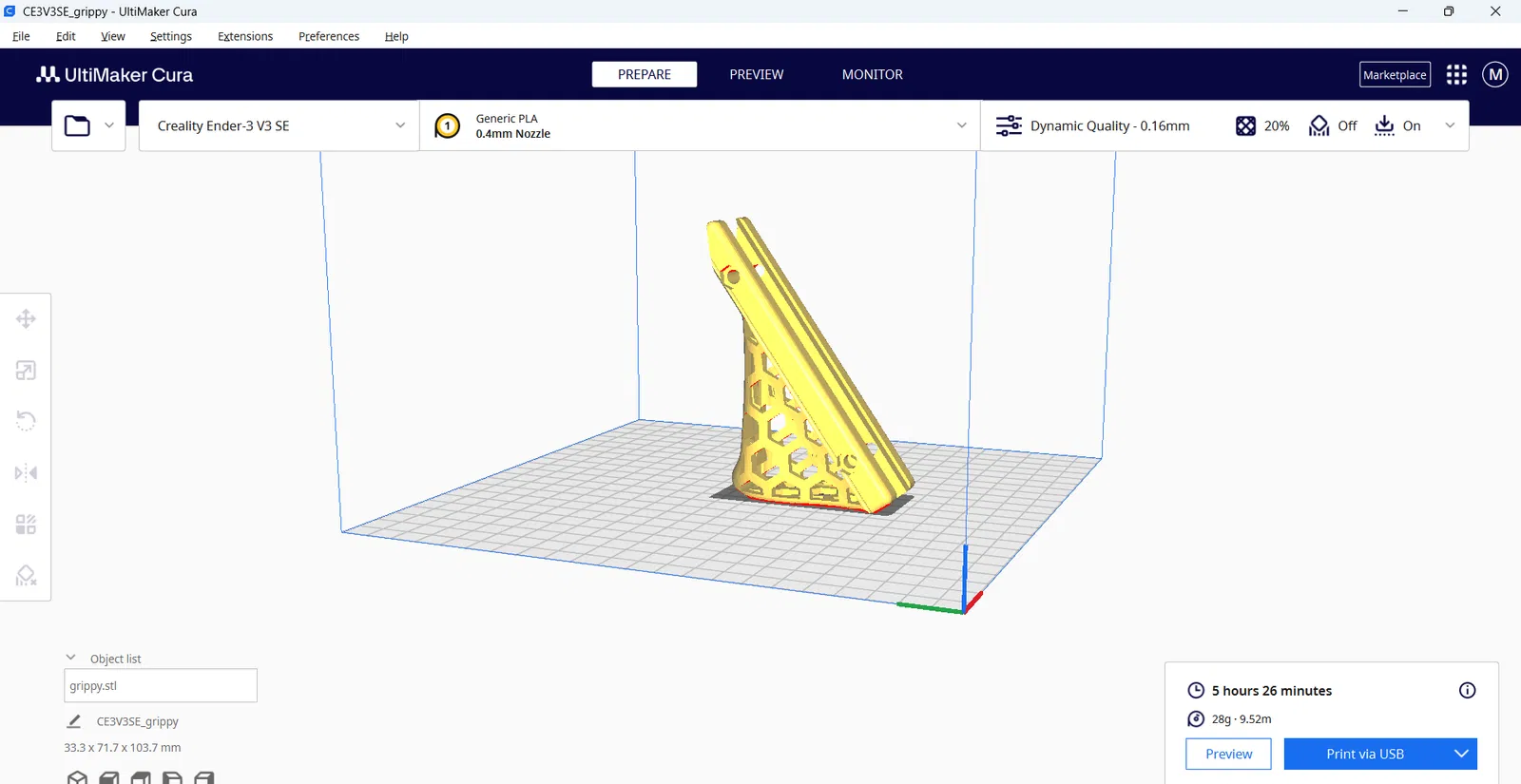Select the Support Blocker tool

26,576
